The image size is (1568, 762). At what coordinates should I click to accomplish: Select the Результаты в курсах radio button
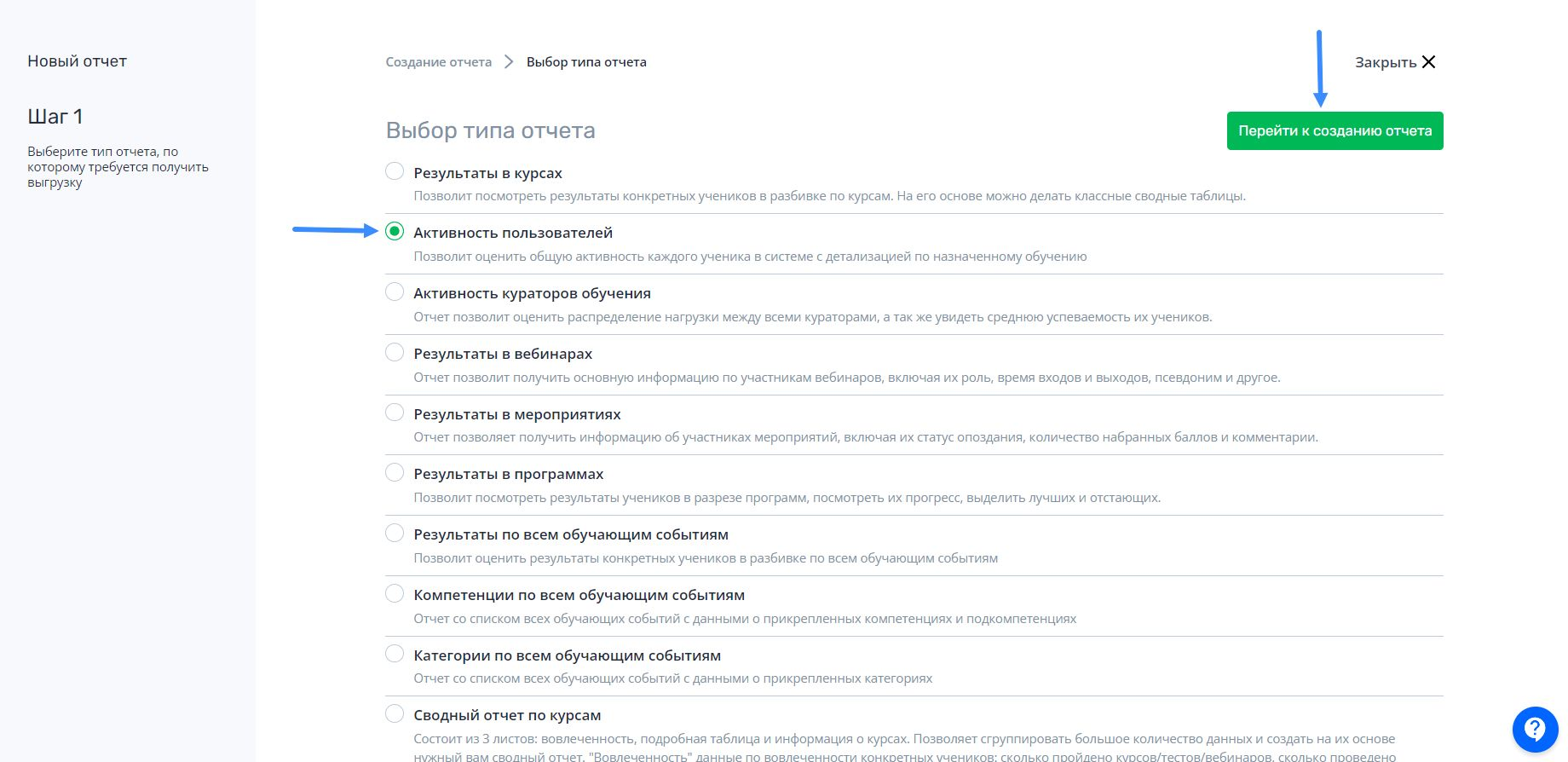(395, 170)
